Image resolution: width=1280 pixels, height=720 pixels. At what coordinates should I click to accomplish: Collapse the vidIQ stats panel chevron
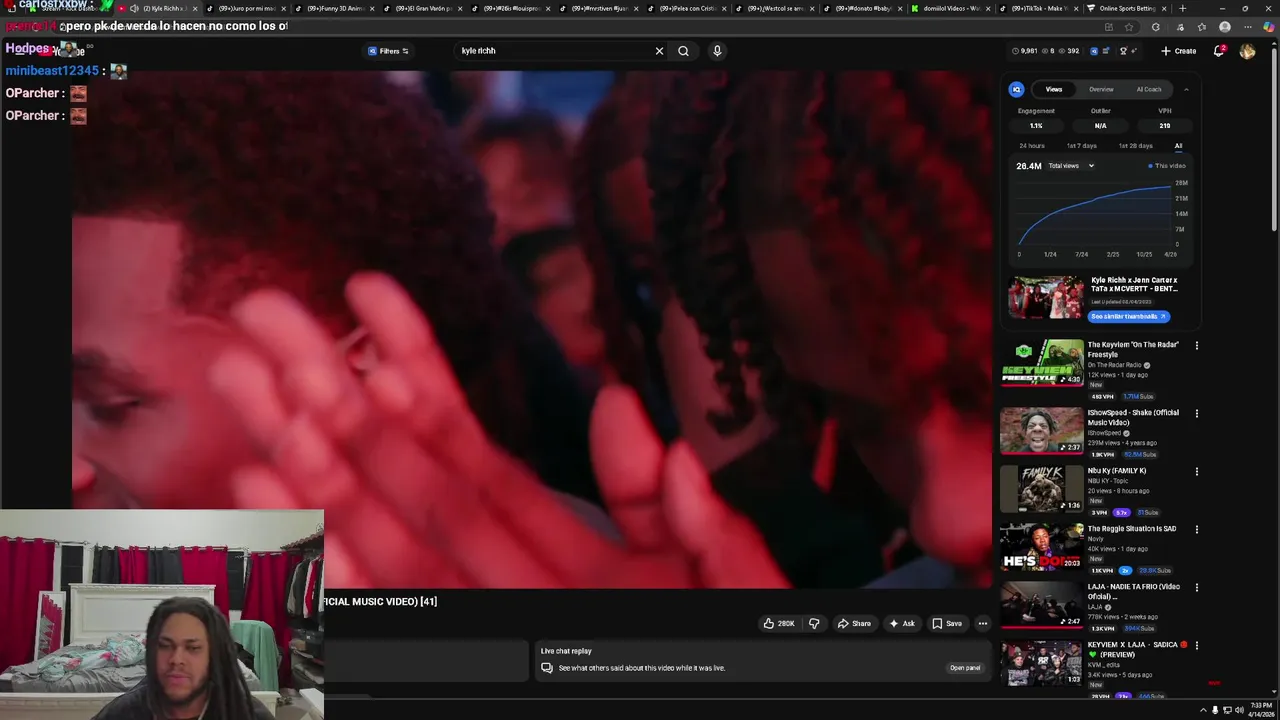(x=1186, y=89)
